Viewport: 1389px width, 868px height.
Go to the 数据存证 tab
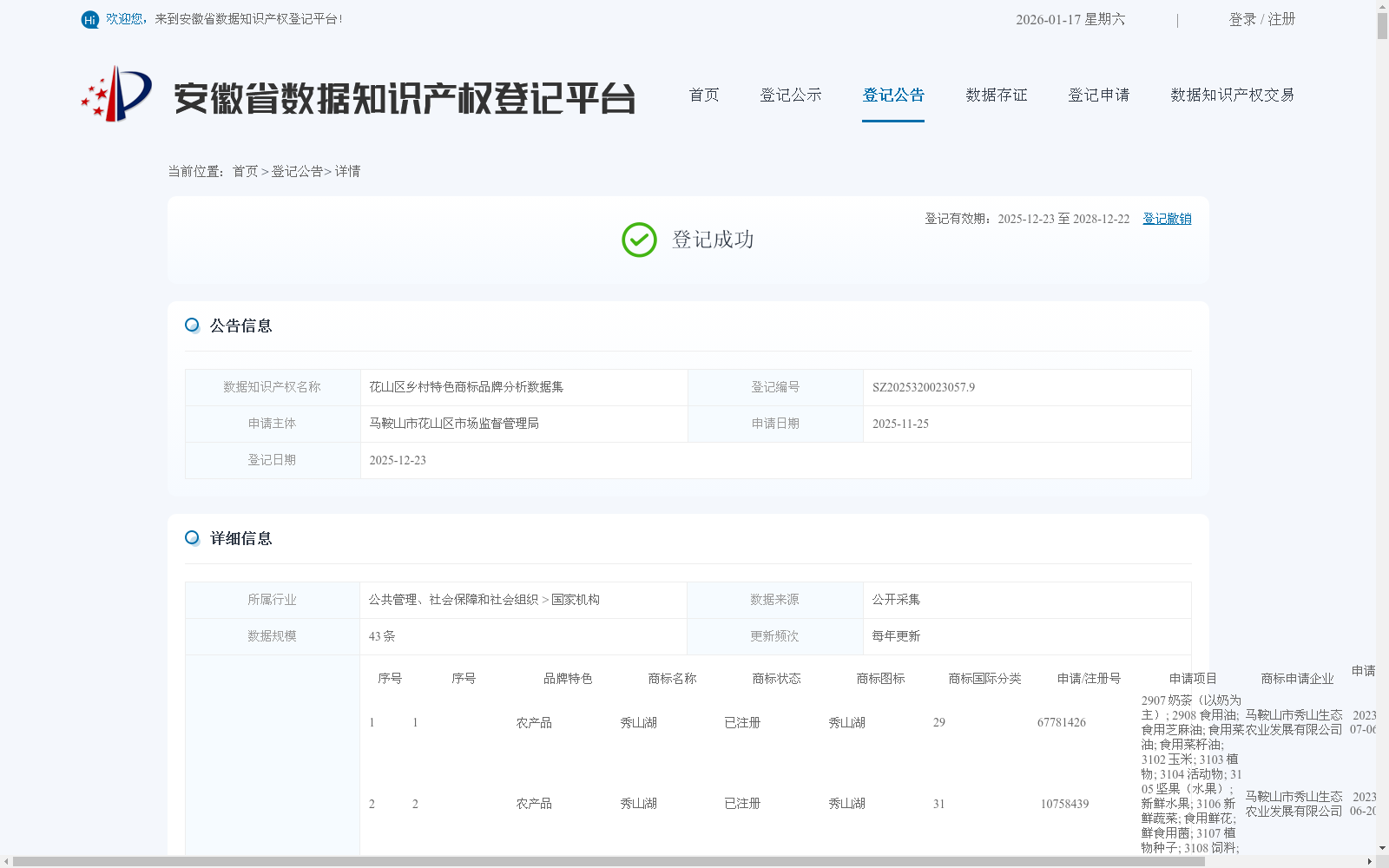click(997, 95)
